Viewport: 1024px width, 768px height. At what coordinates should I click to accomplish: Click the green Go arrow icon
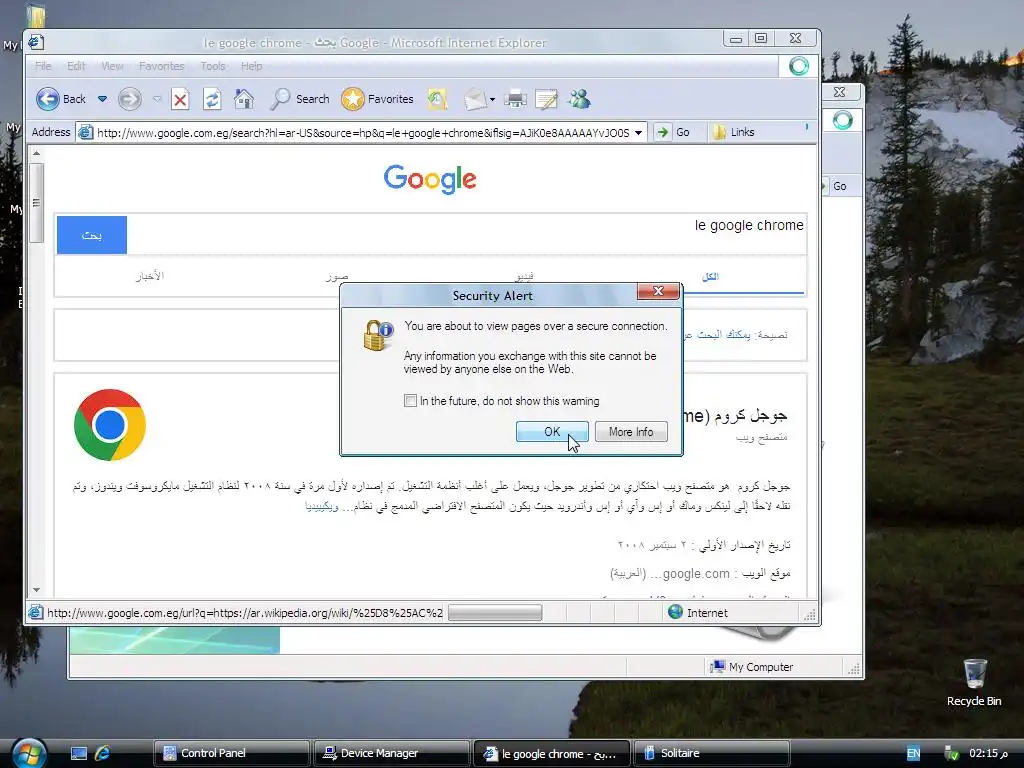[662, 132]
